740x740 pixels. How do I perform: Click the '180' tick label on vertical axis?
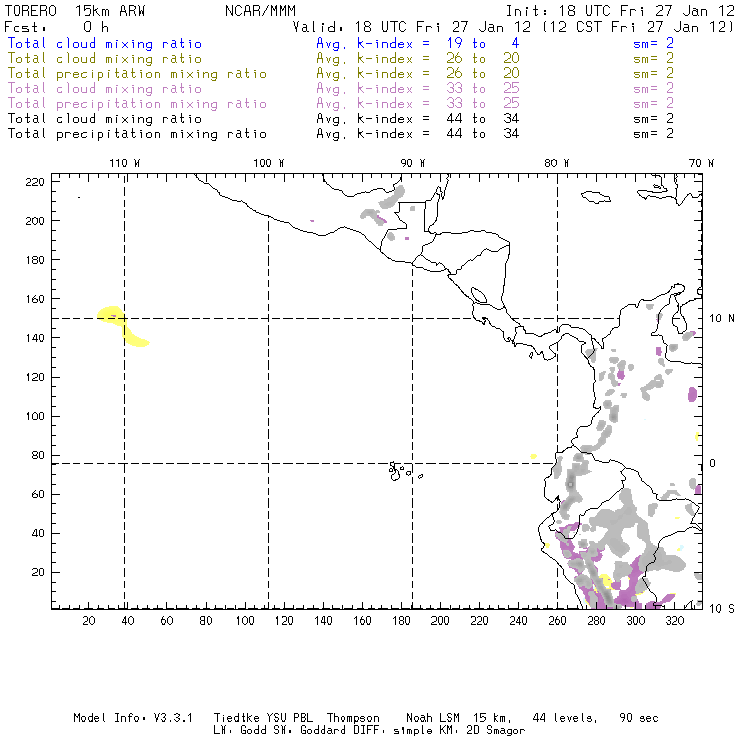35,260
